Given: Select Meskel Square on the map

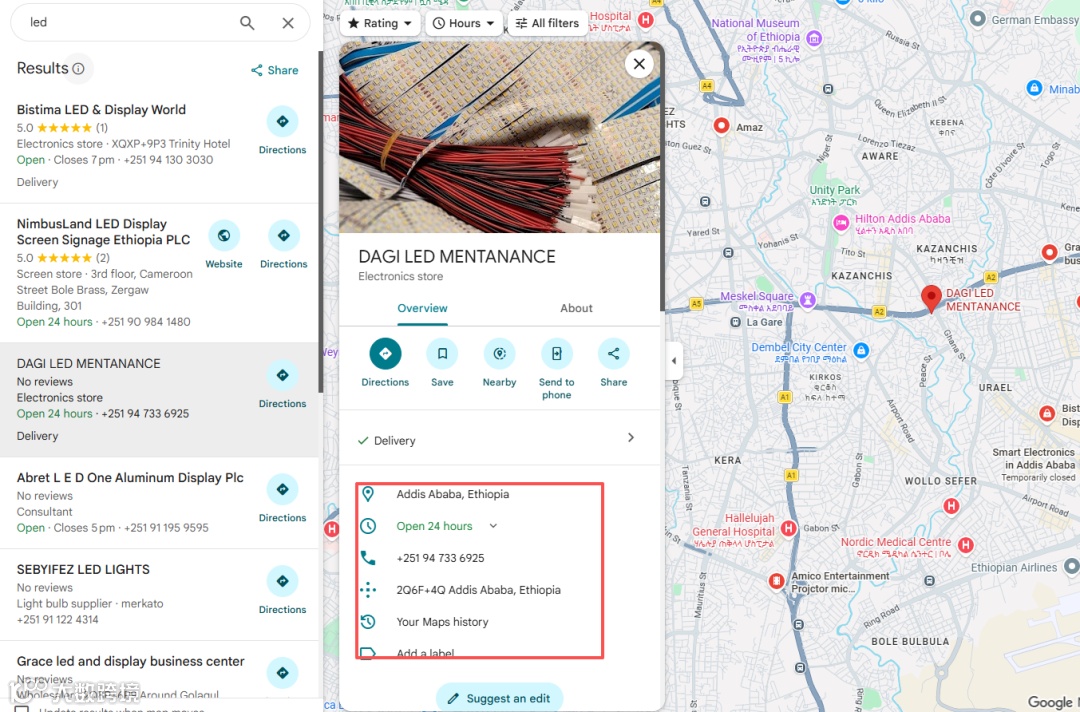Looking at the screenshot, I should click(808, 300).
